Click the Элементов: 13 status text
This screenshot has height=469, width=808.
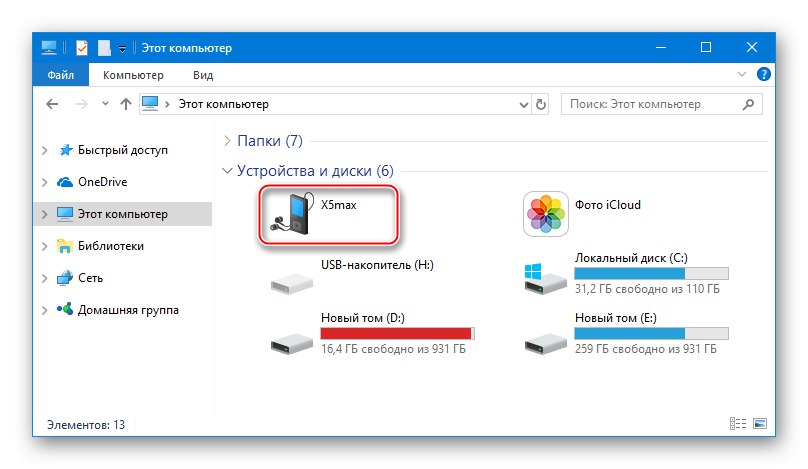pos(86,425)
